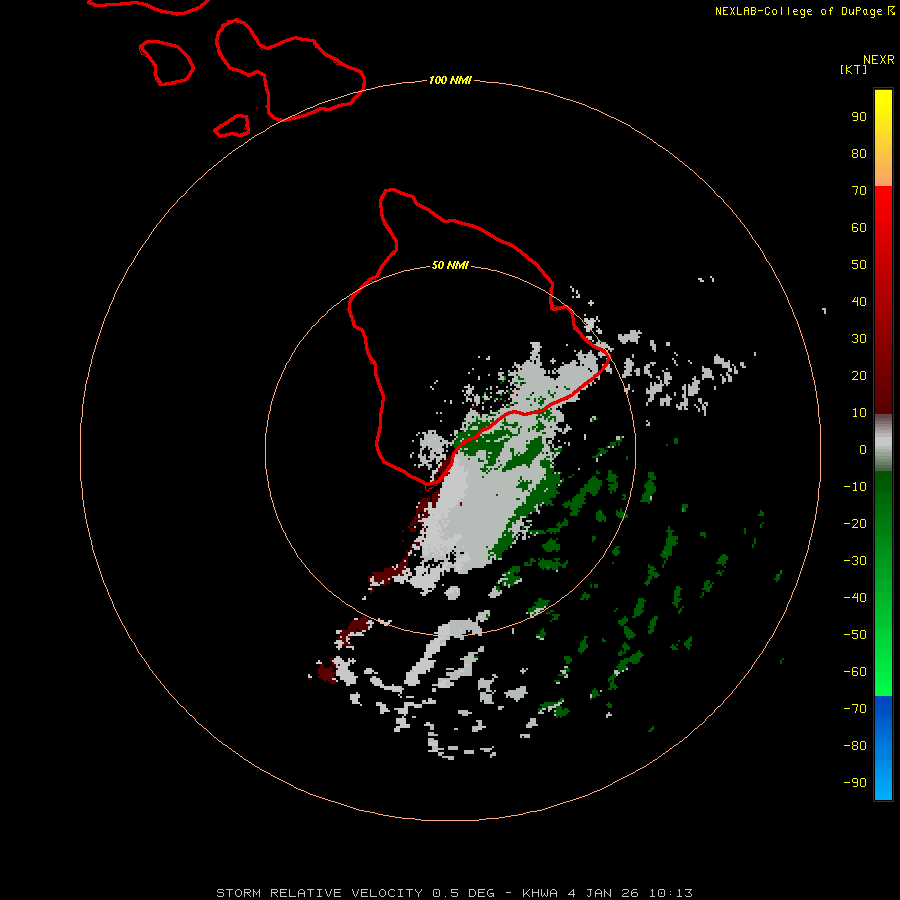900x900 pixels.
Task: Click the '-90' value on the velocity scale
Action: coord(855,783)
